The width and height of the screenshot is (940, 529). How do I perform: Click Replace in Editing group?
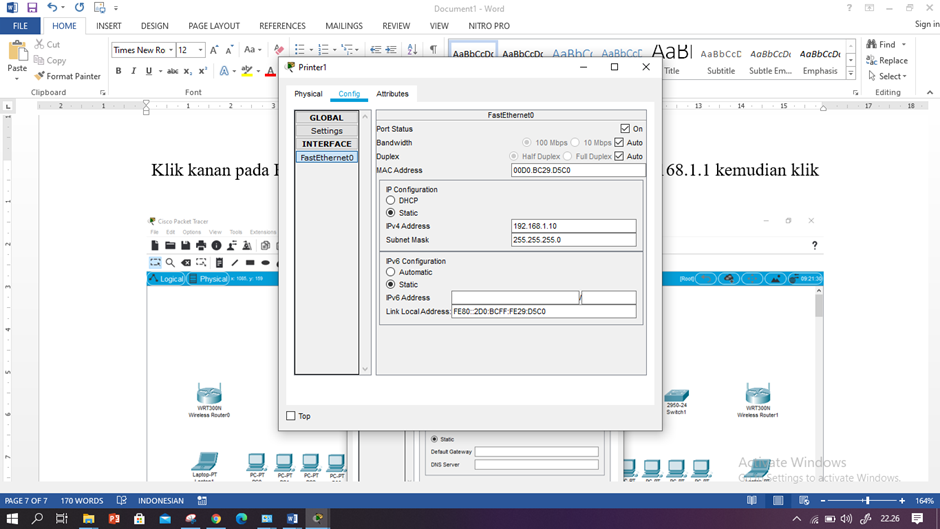[x=887, y=60]
